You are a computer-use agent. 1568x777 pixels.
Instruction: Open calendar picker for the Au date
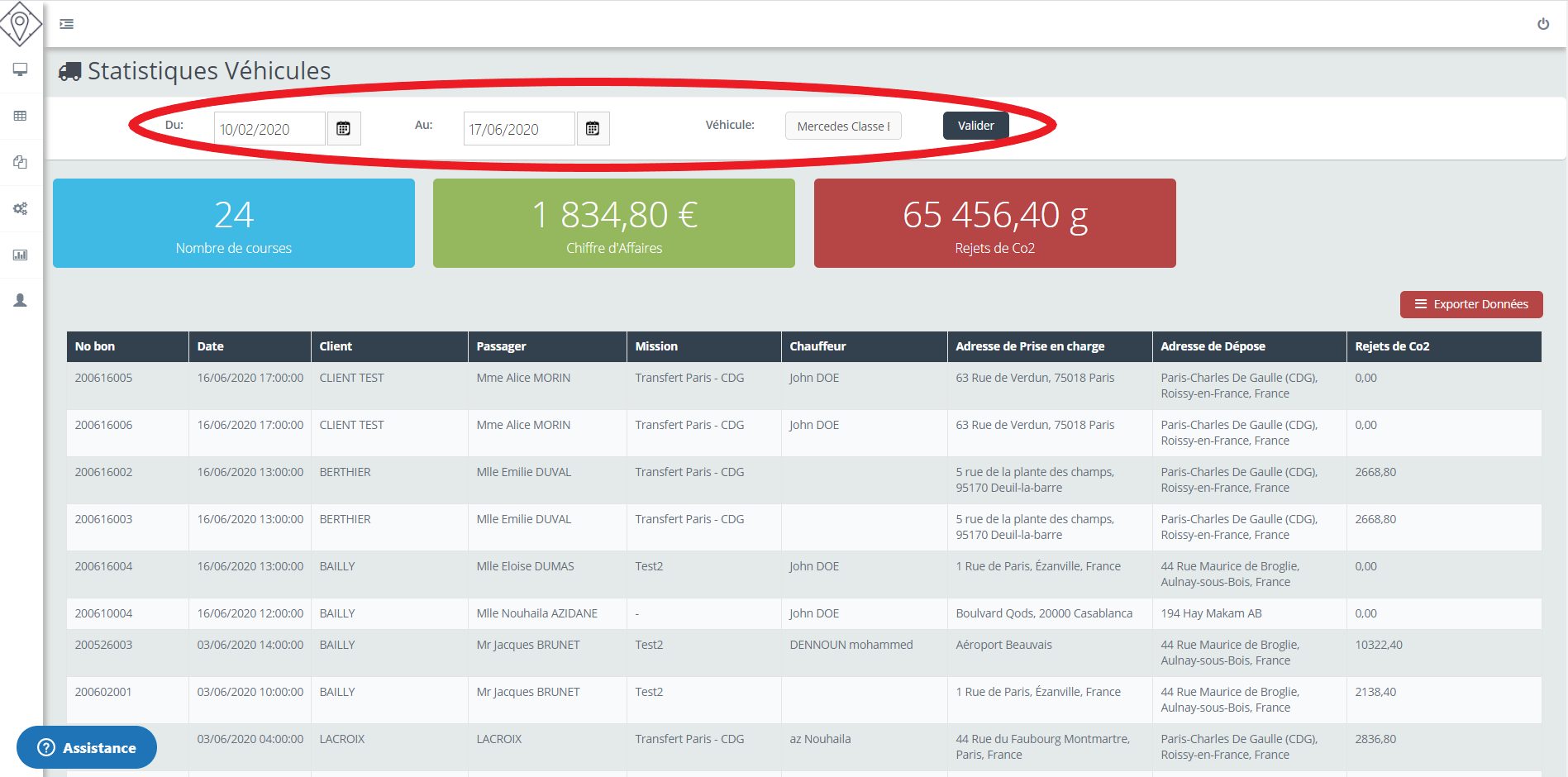coord(593,129)
